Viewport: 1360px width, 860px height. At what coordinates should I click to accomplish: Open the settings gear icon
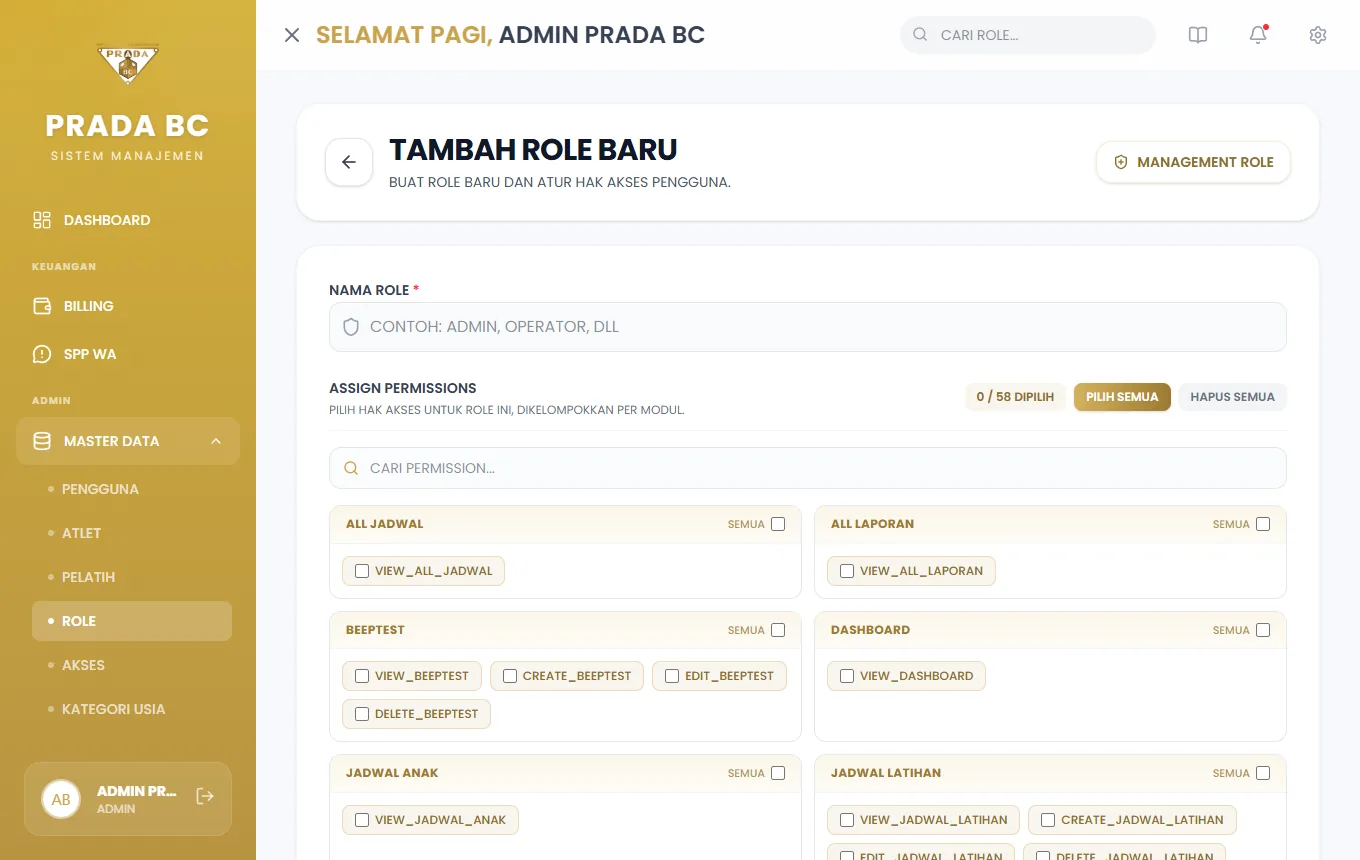(1318, 35)
